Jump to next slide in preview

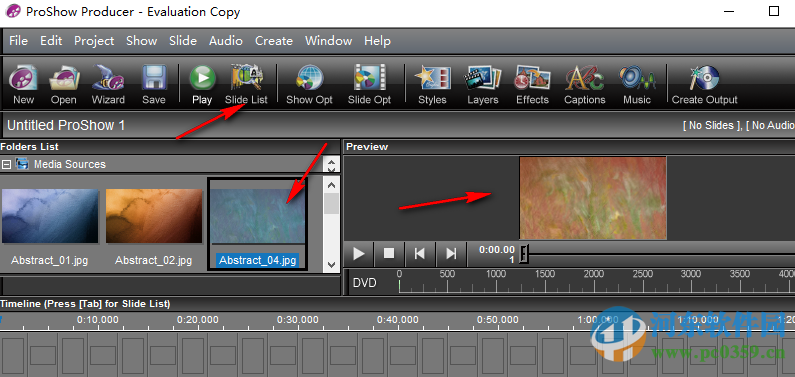coord(451,253)
